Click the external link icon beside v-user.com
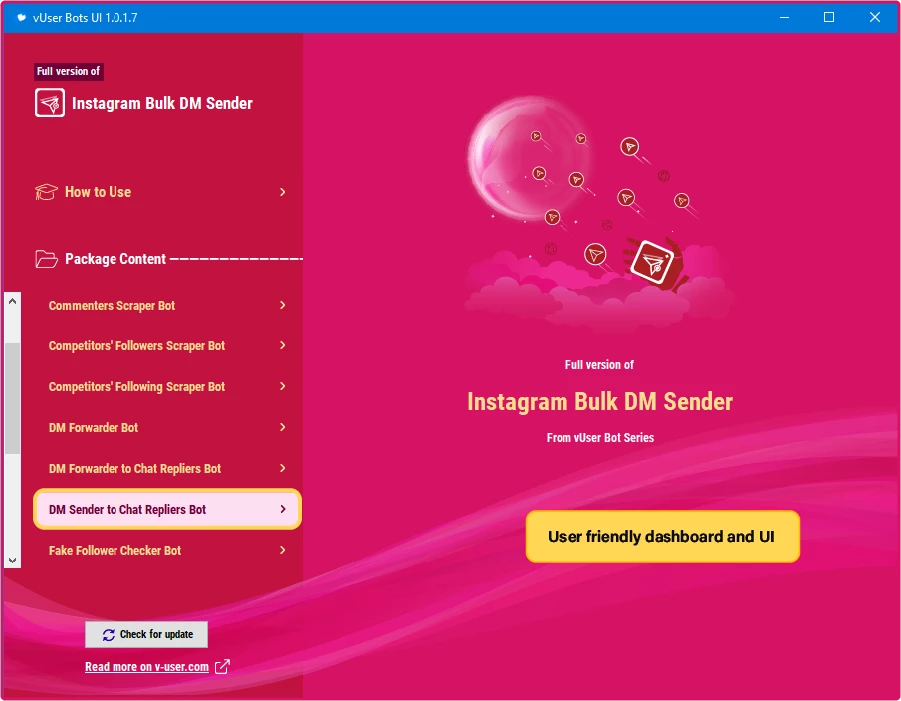This screenshot has height=701, width=901. 222,667
